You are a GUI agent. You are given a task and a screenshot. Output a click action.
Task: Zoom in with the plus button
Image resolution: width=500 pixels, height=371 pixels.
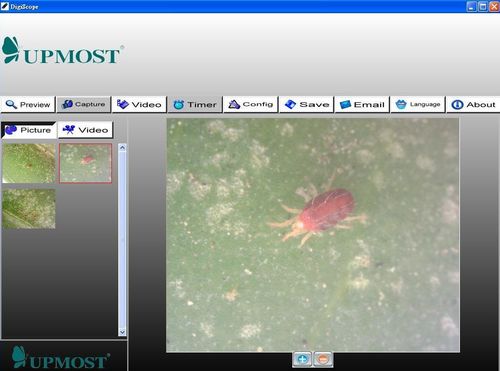coord(302,359)
